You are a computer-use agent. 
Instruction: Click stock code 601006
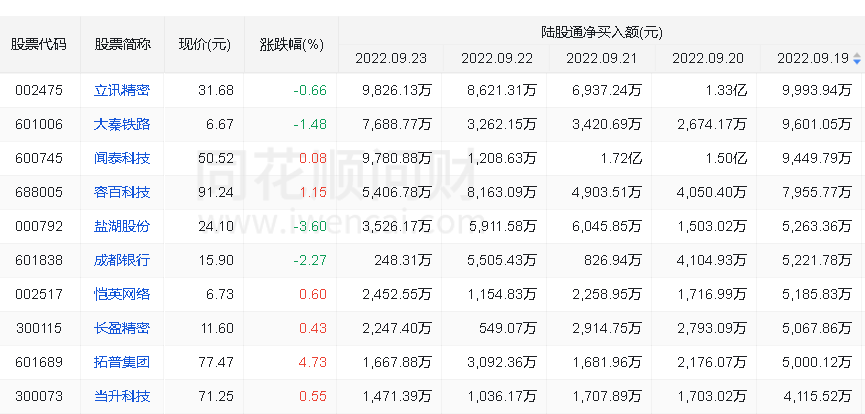pyautogui.click(x=39, y=124)
